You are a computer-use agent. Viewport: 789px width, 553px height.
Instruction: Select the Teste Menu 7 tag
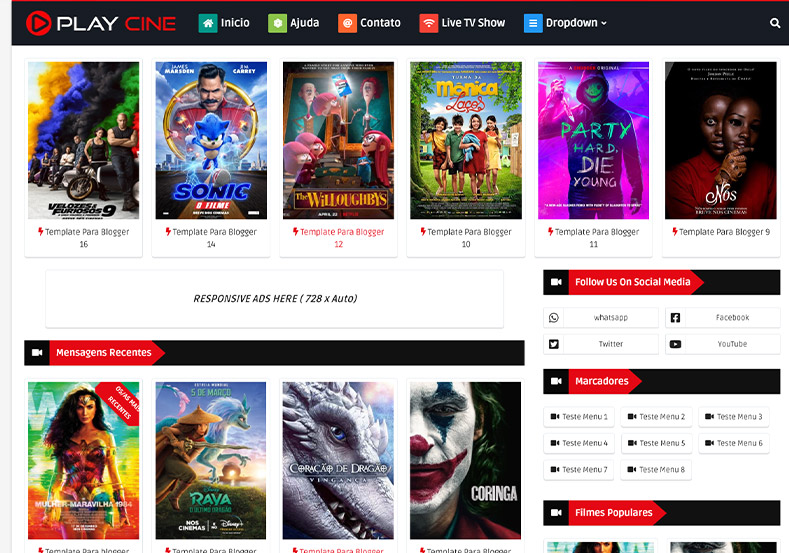[579, 469]
